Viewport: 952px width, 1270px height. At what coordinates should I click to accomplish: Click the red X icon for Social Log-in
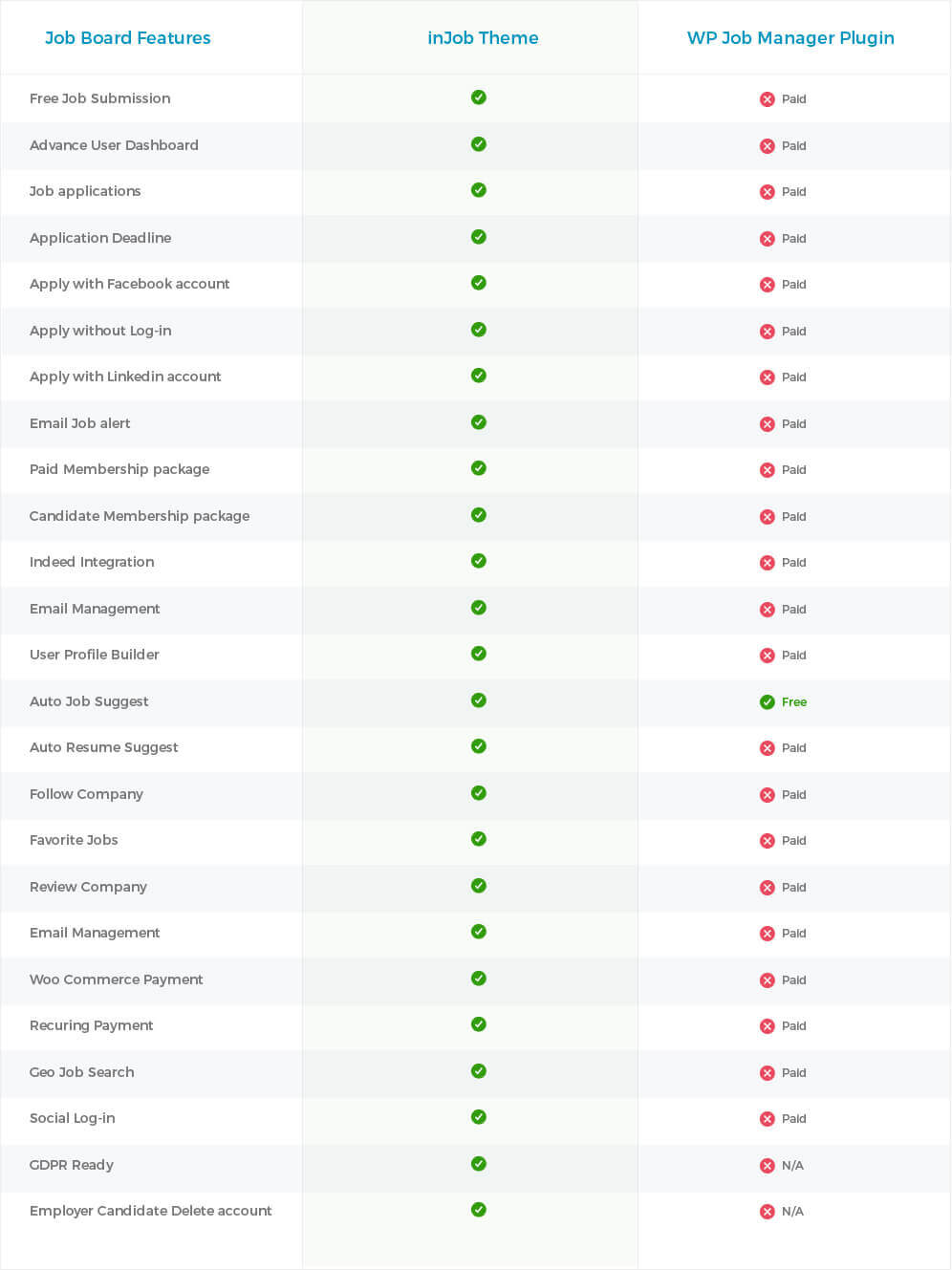(x=767, y=1119)
